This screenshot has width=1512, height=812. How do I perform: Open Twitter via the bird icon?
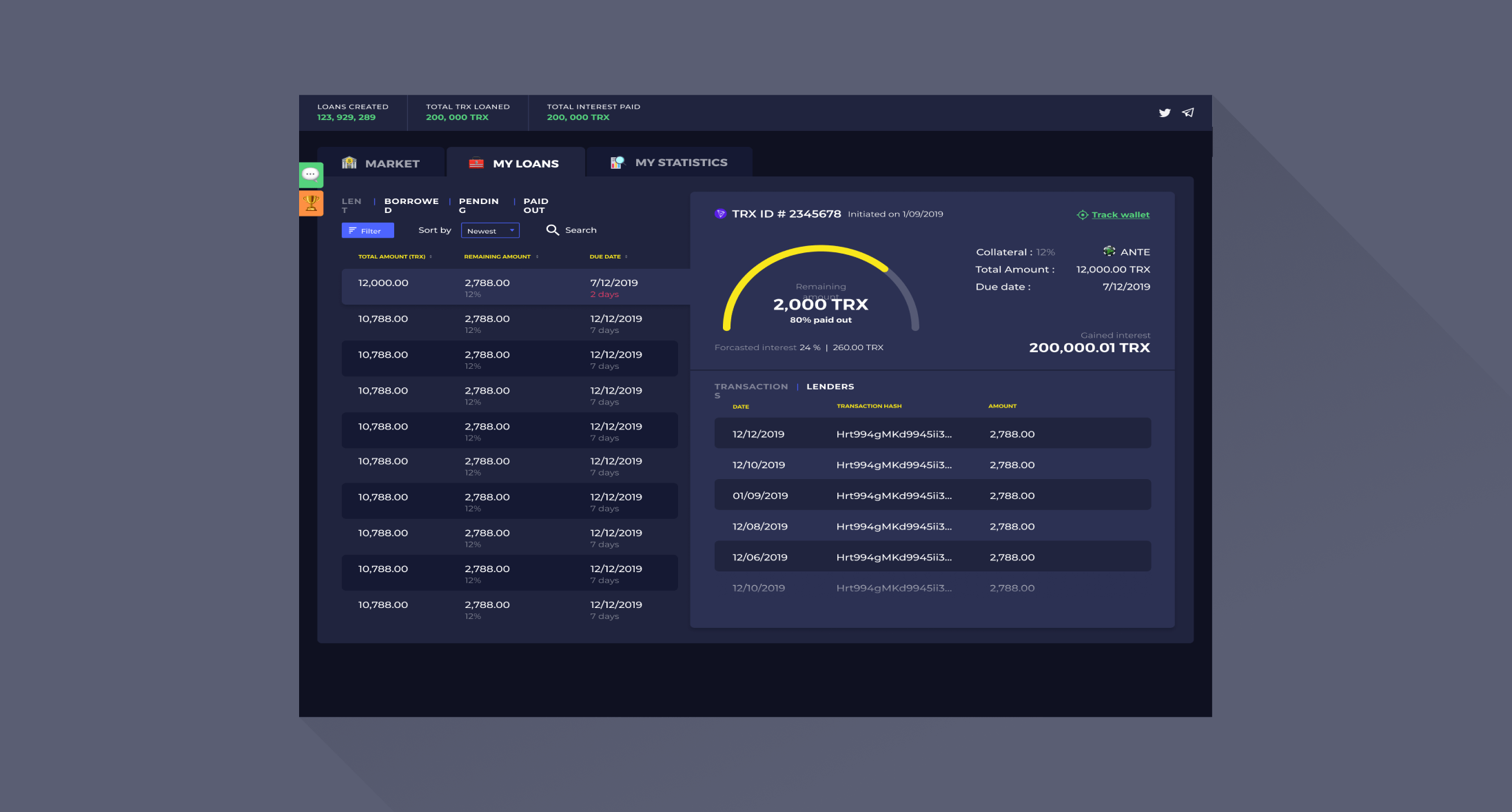click(x=1165, y=112)
